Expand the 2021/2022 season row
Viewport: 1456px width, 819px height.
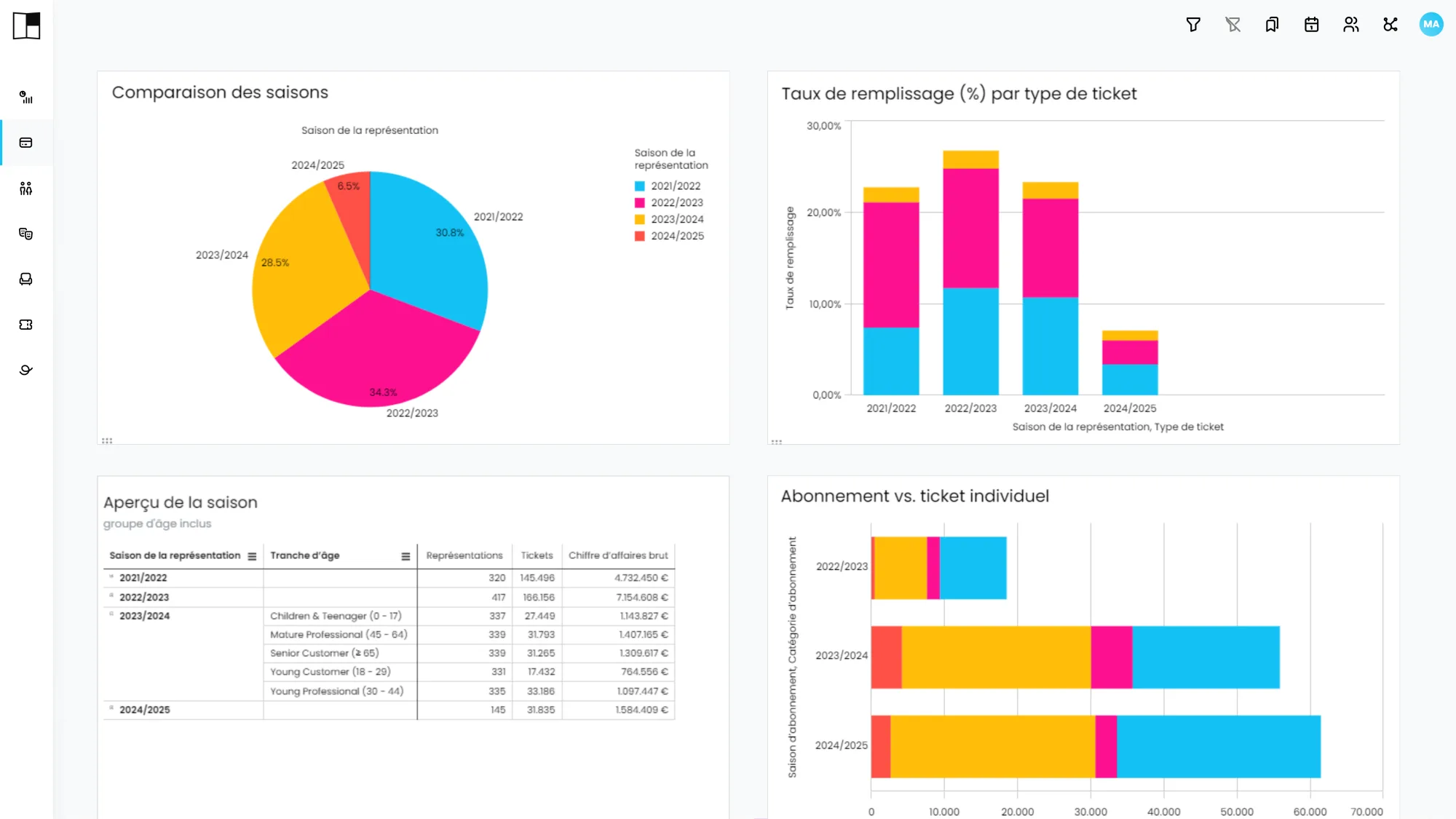pyautogui.click(x=111, y=577)
